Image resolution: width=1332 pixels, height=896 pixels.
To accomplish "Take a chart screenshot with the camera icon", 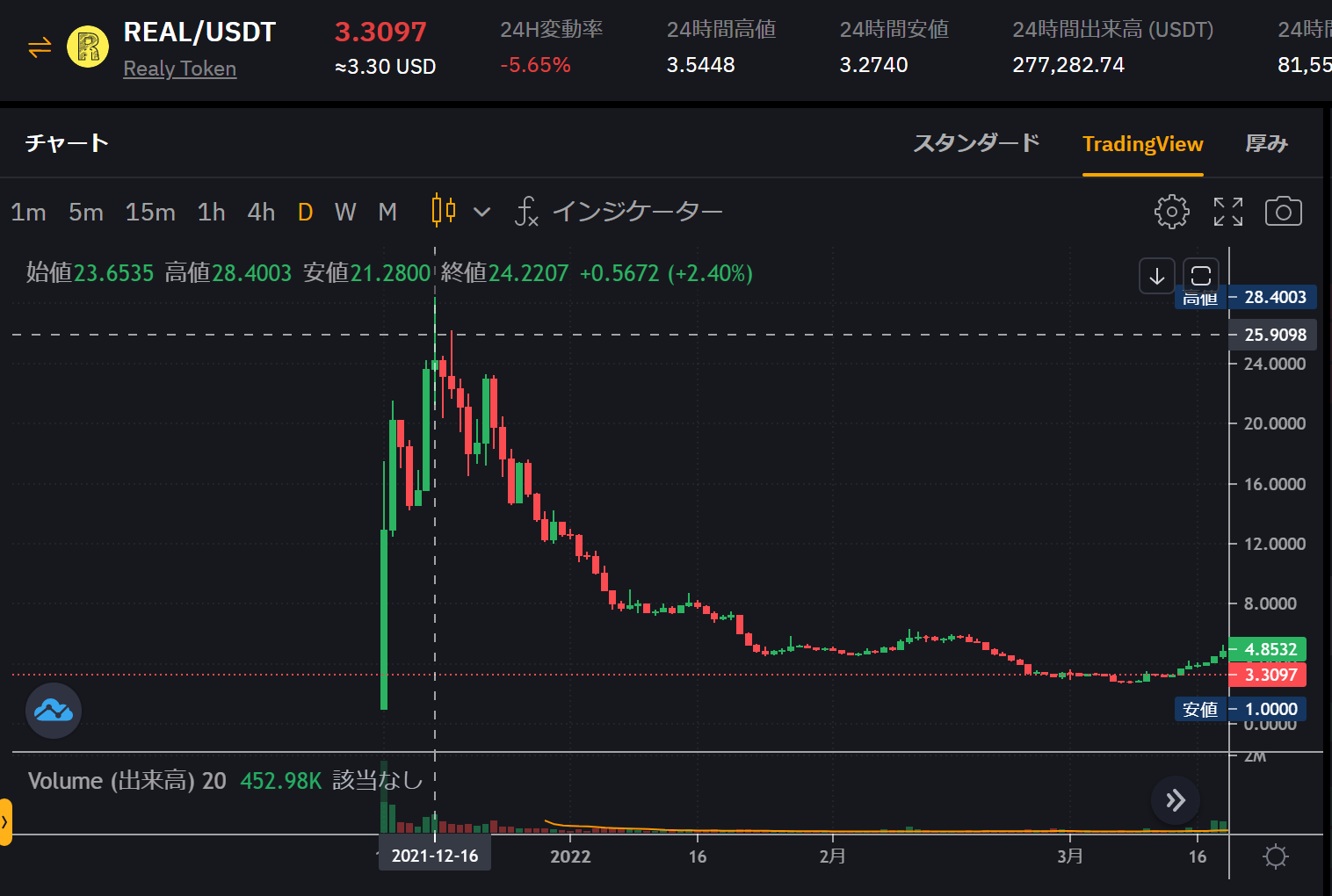I will (1284, 211).
